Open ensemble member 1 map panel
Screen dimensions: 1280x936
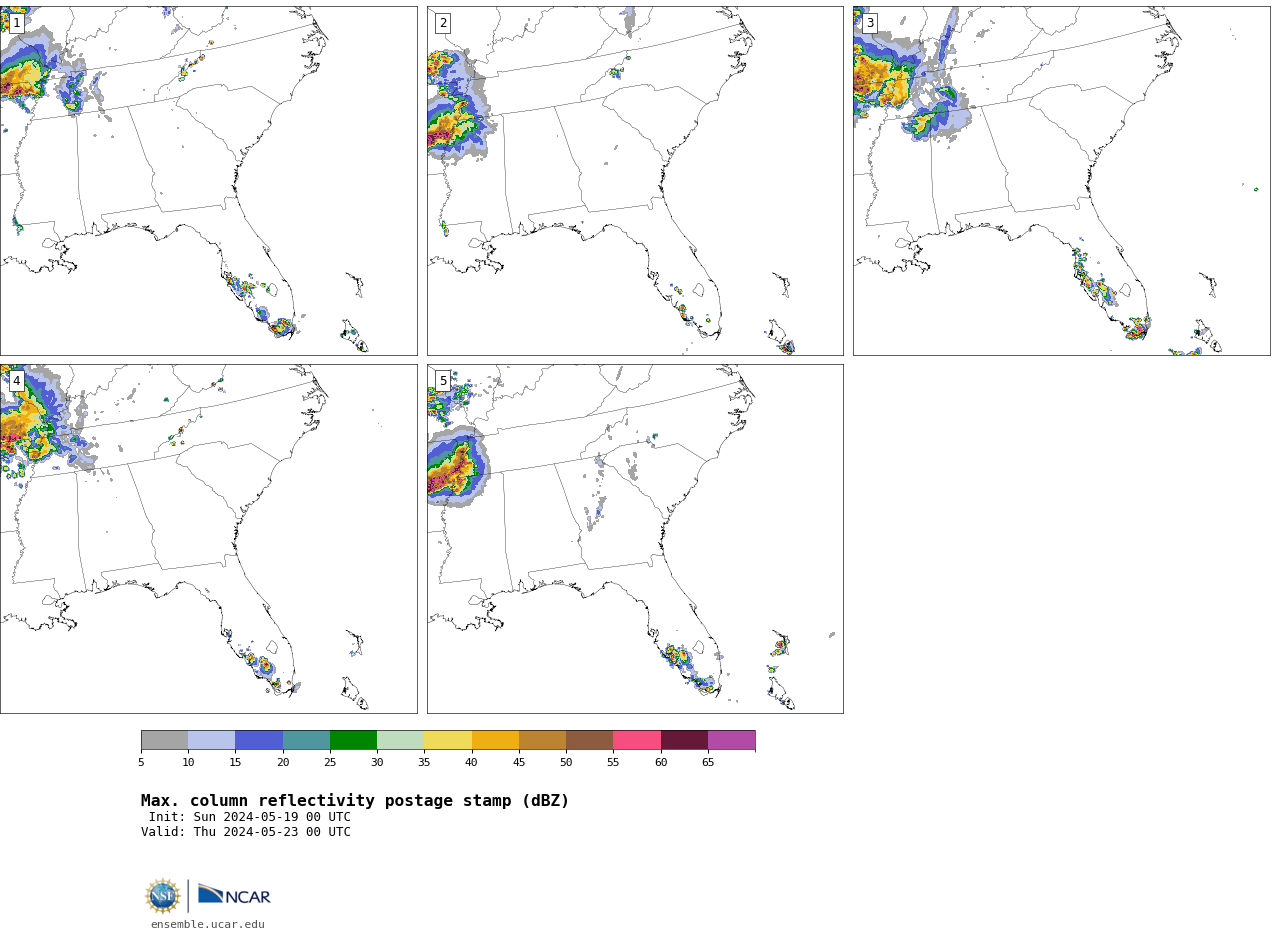pyautogui.click(x=208, y=180)
